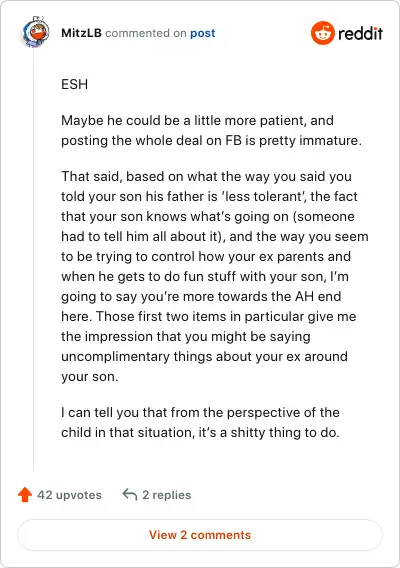The image size is (400, 568).
Task: Follow the blue 'post' link
Action: [203, 33]
